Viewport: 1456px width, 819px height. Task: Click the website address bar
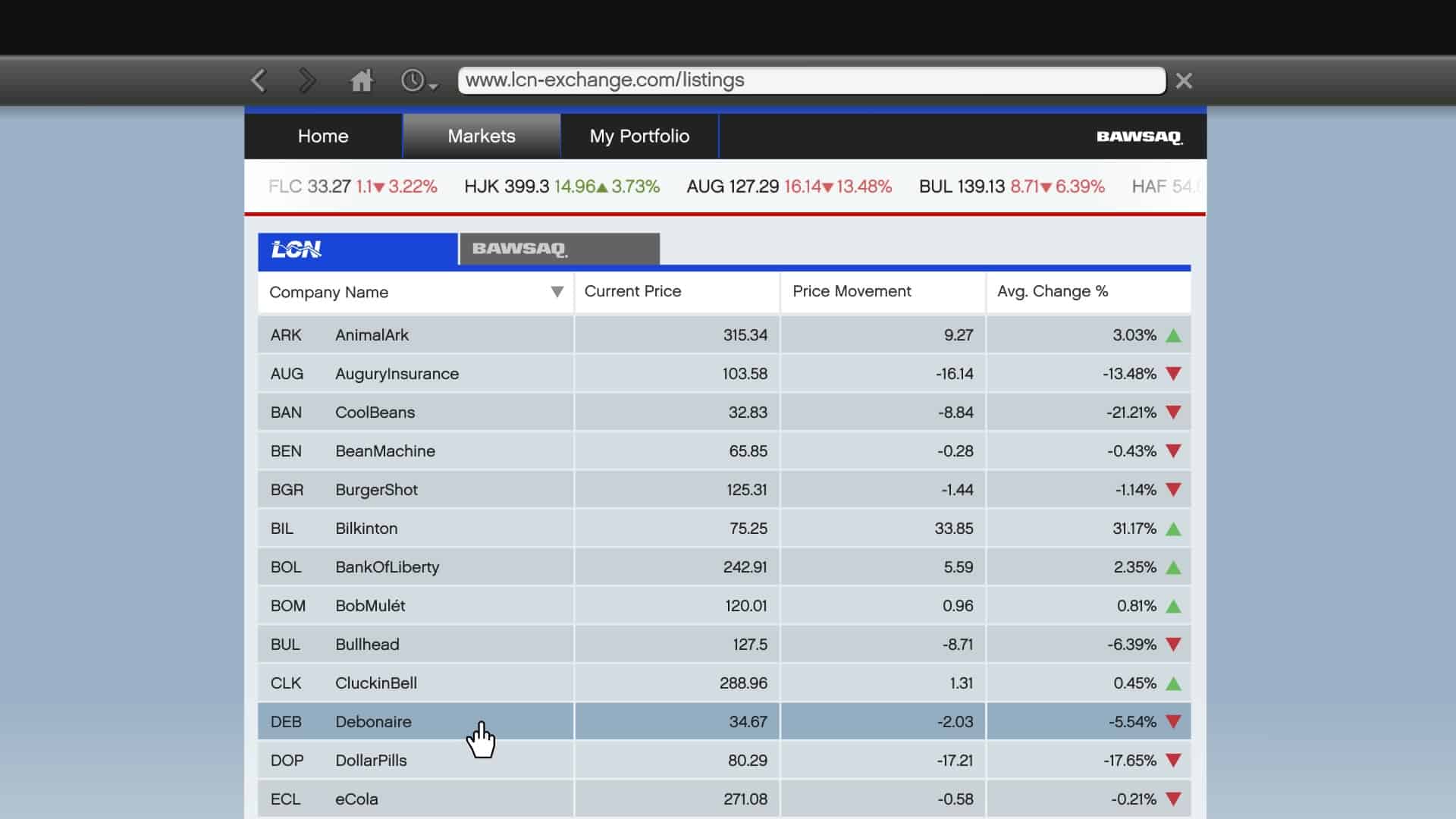pyautogui.click(x=811, y=80)
